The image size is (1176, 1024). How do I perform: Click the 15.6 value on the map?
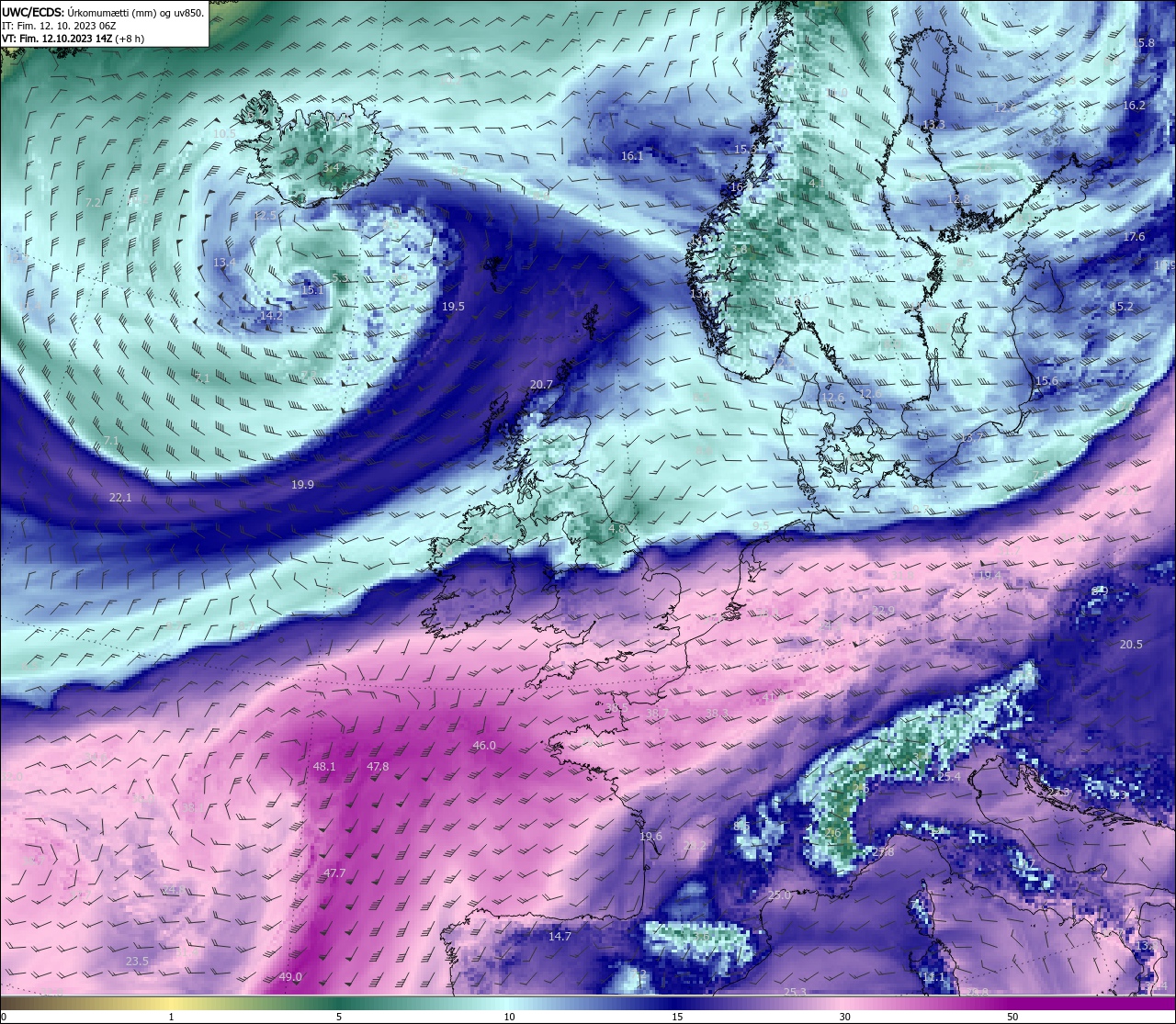[x=1046, y=381]
